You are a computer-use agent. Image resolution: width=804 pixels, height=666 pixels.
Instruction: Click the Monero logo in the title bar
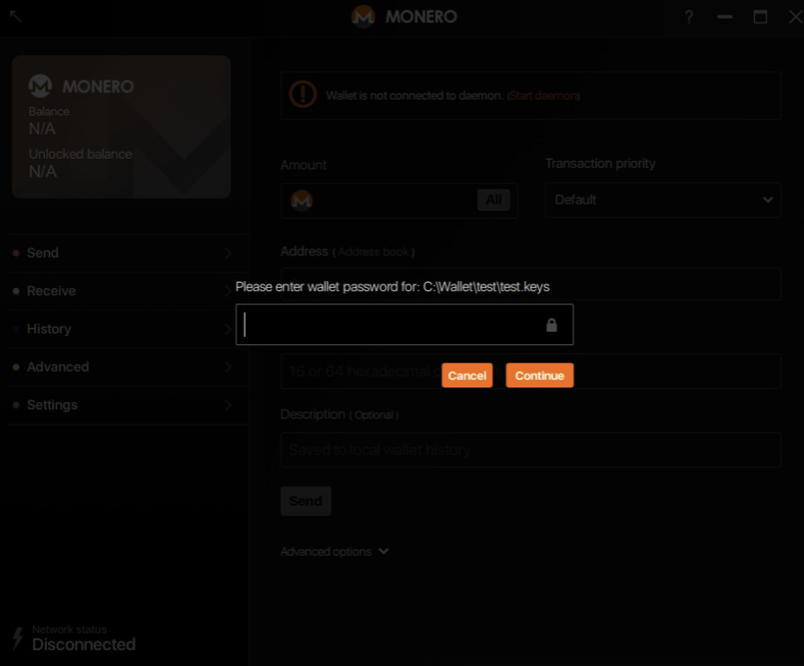tap(359, 16)
